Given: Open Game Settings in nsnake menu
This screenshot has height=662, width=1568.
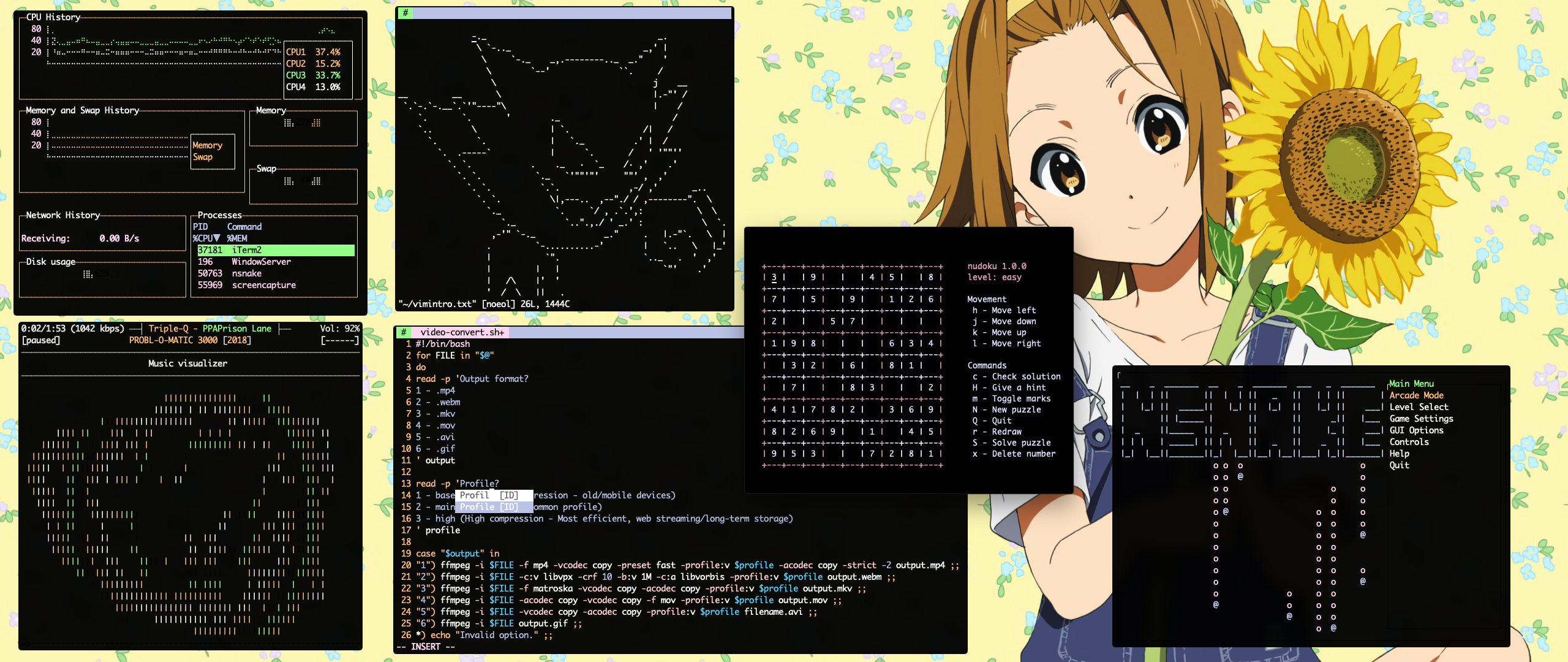Looking at the screenshot, I should pos(1421,419).
